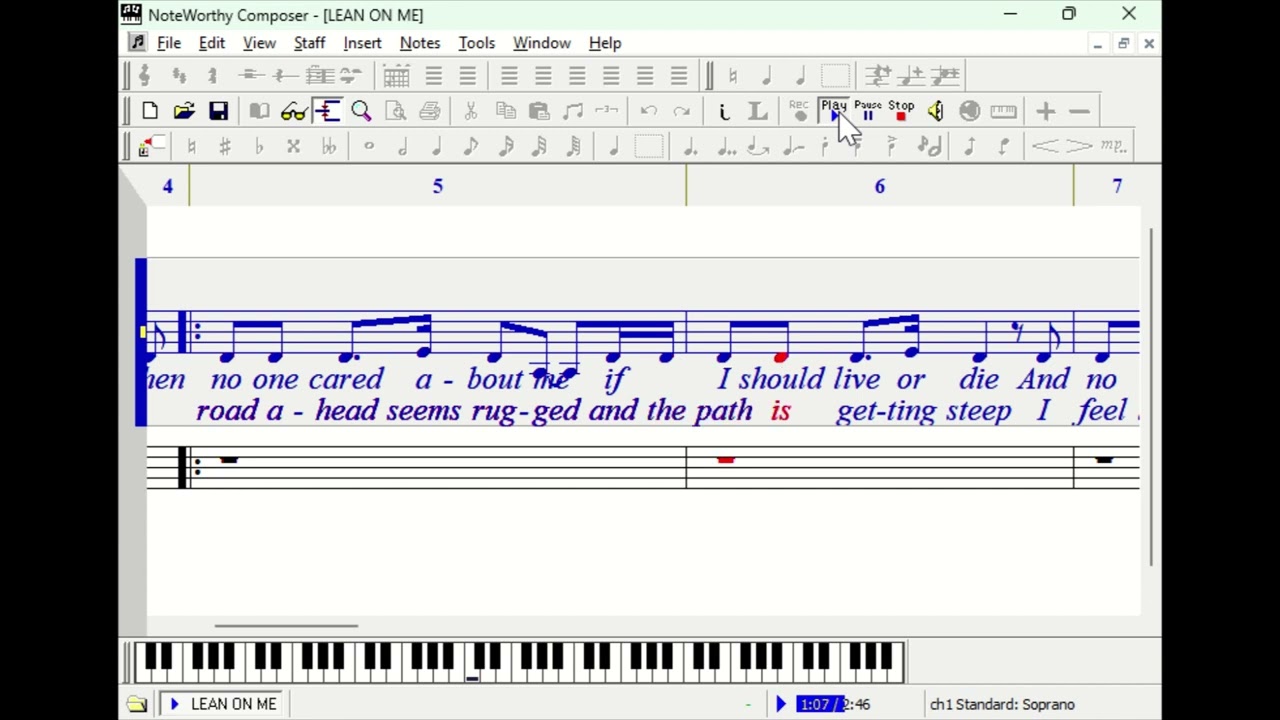Open print preview

pyautogui.click(x=395, y=111)
